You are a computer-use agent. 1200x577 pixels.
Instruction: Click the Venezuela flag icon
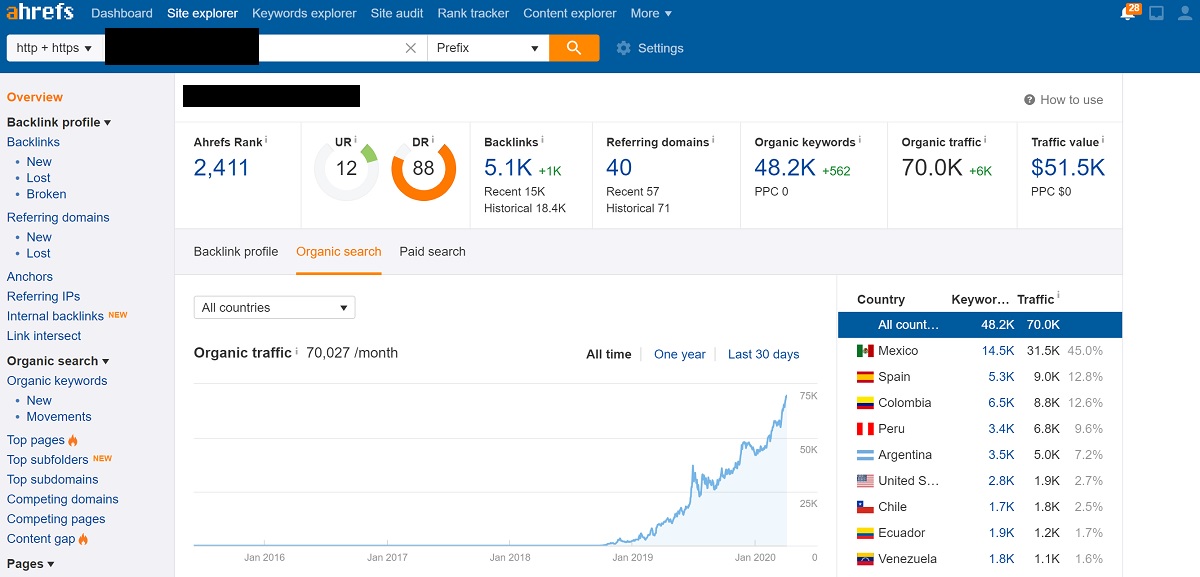point(866,559)
